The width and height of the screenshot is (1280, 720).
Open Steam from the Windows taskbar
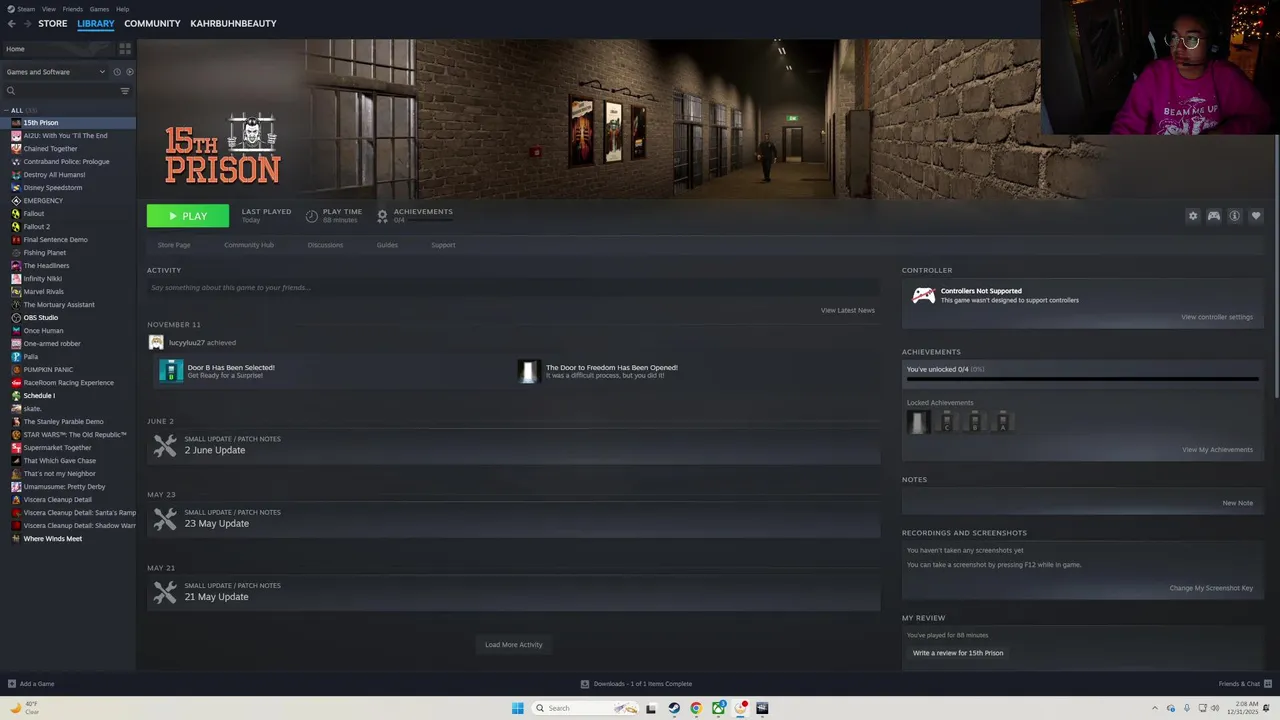click(674, 708)
